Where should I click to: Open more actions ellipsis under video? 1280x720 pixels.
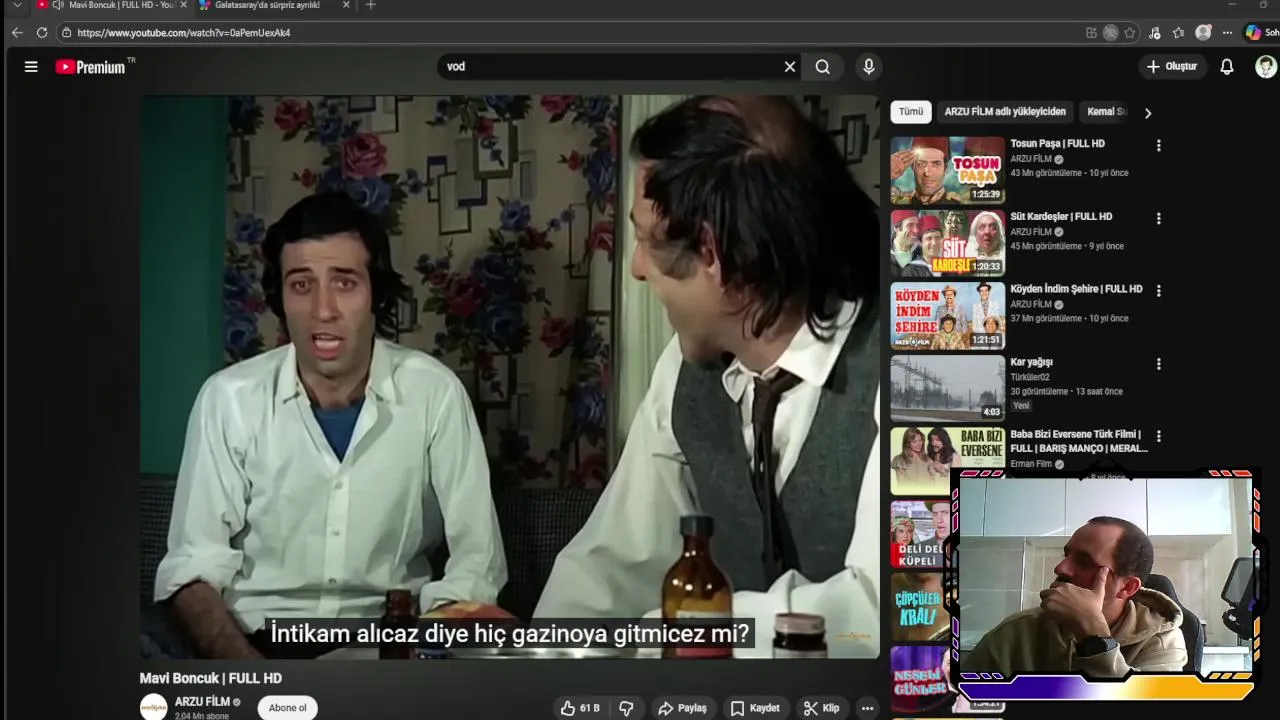(868, 708)
